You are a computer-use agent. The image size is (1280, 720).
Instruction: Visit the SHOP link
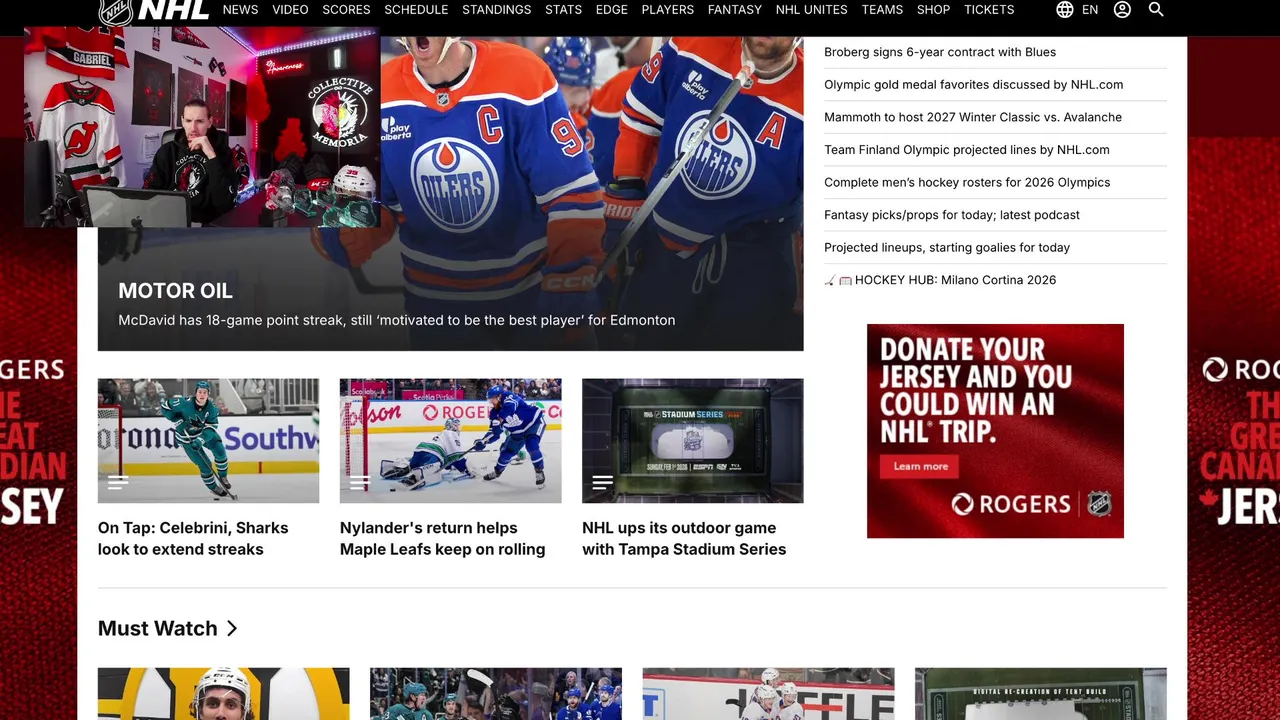(933, 10)
